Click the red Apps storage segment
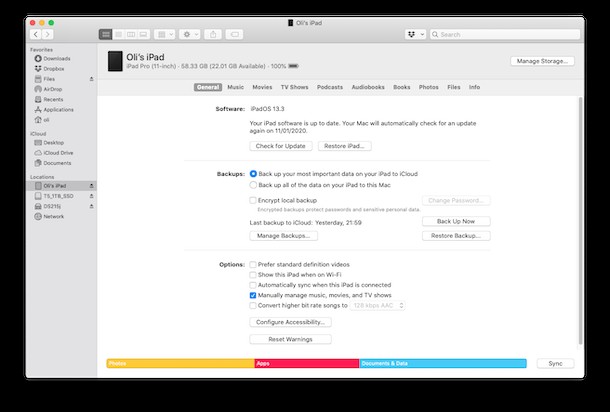Viewport: 610px width, 412px height. coord(307,363)
